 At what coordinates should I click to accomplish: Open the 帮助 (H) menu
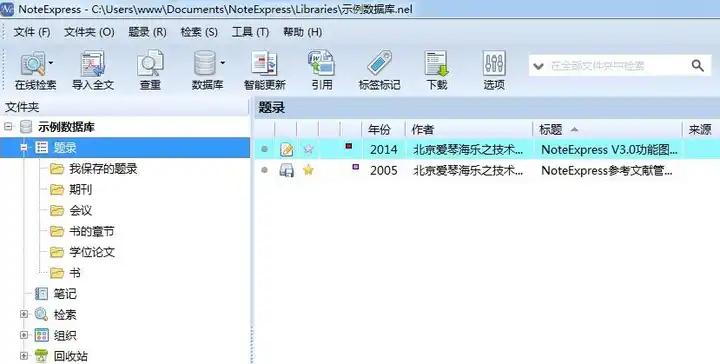(x=302, y=32)
